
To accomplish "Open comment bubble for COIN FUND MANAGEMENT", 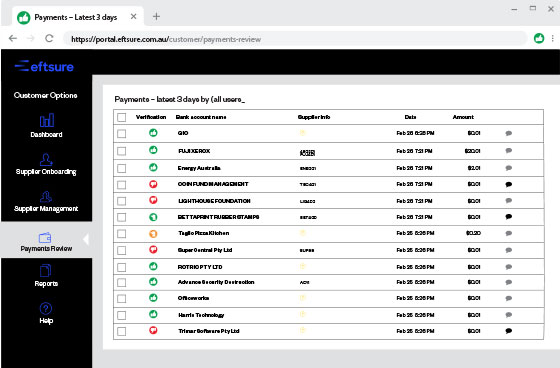I will [509, 184].
